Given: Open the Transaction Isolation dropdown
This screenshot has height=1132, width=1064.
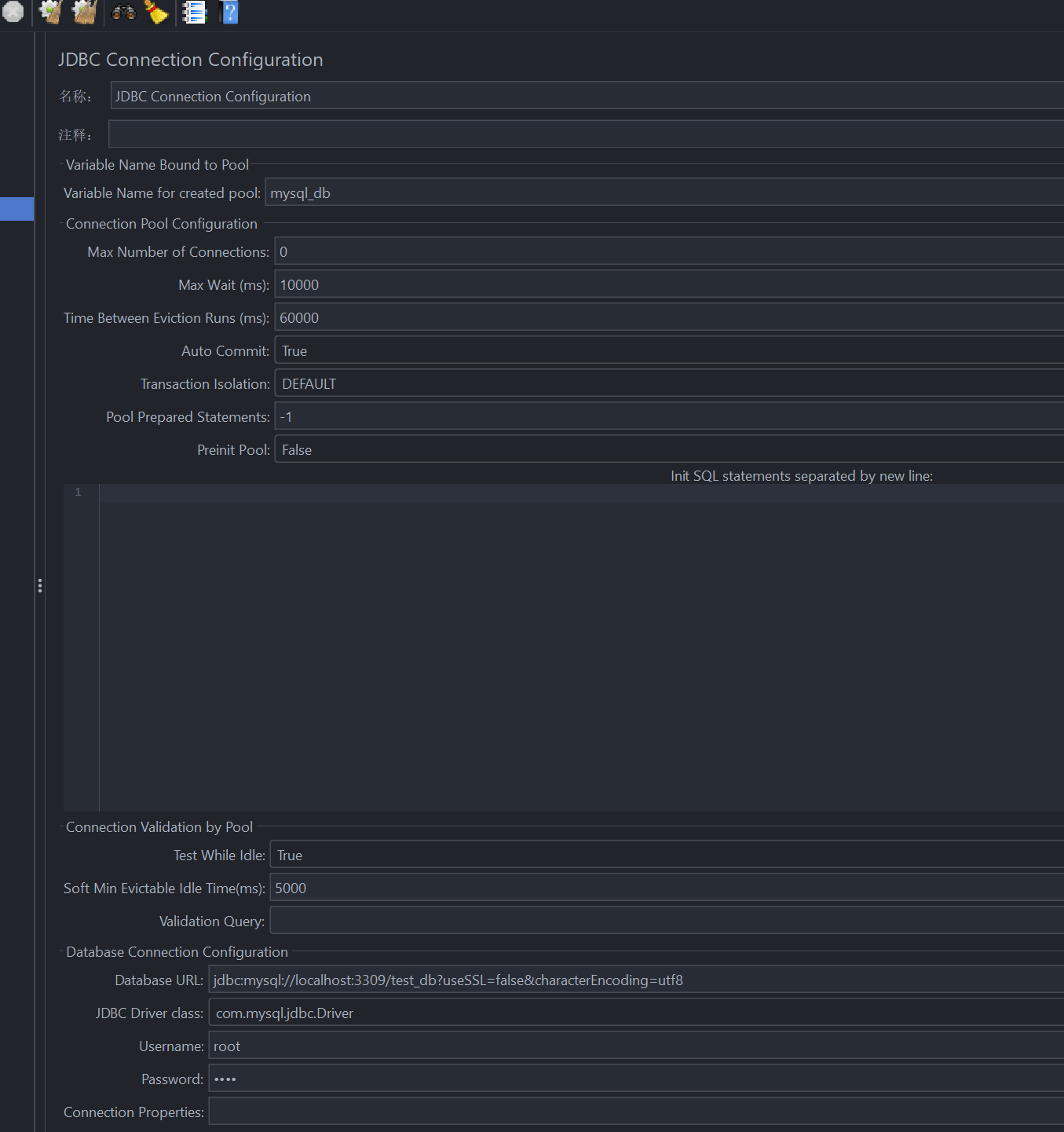Looking at the screenshot, I should pyautogui.click(x=669, y=383).
